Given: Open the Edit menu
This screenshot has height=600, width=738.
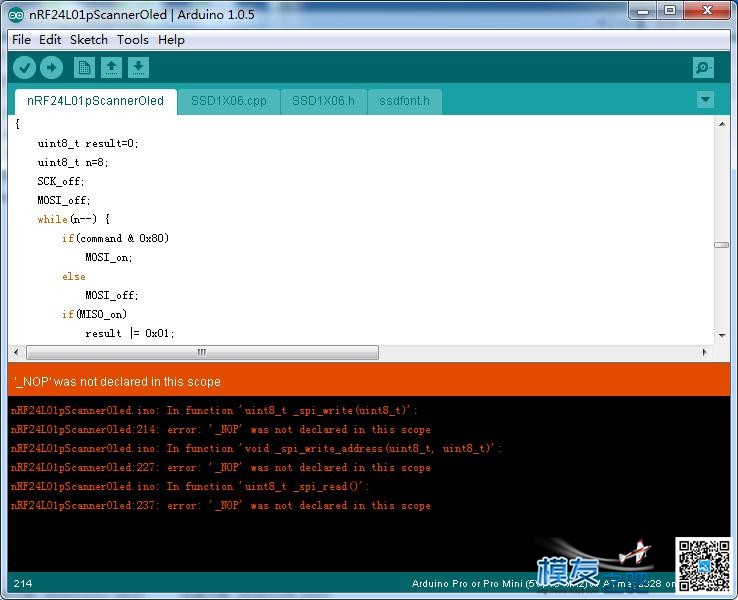Looking at the screenshot, I should (x=50, y=40).
